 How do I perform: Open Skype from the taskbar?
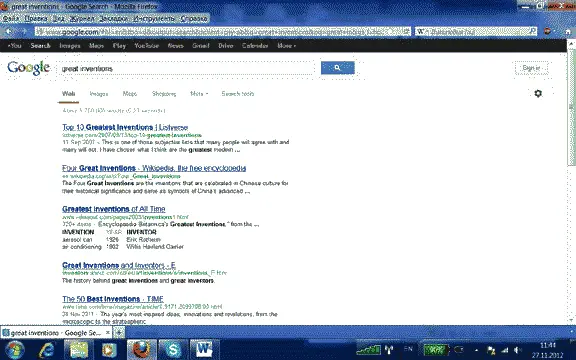pyautogui.click(x=173, y=349)
